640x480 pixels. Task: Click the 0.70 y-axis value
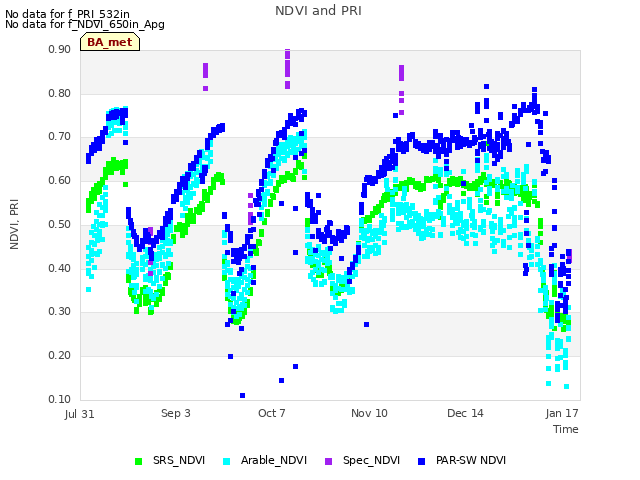pyautogui.click(x=60, y=136)
